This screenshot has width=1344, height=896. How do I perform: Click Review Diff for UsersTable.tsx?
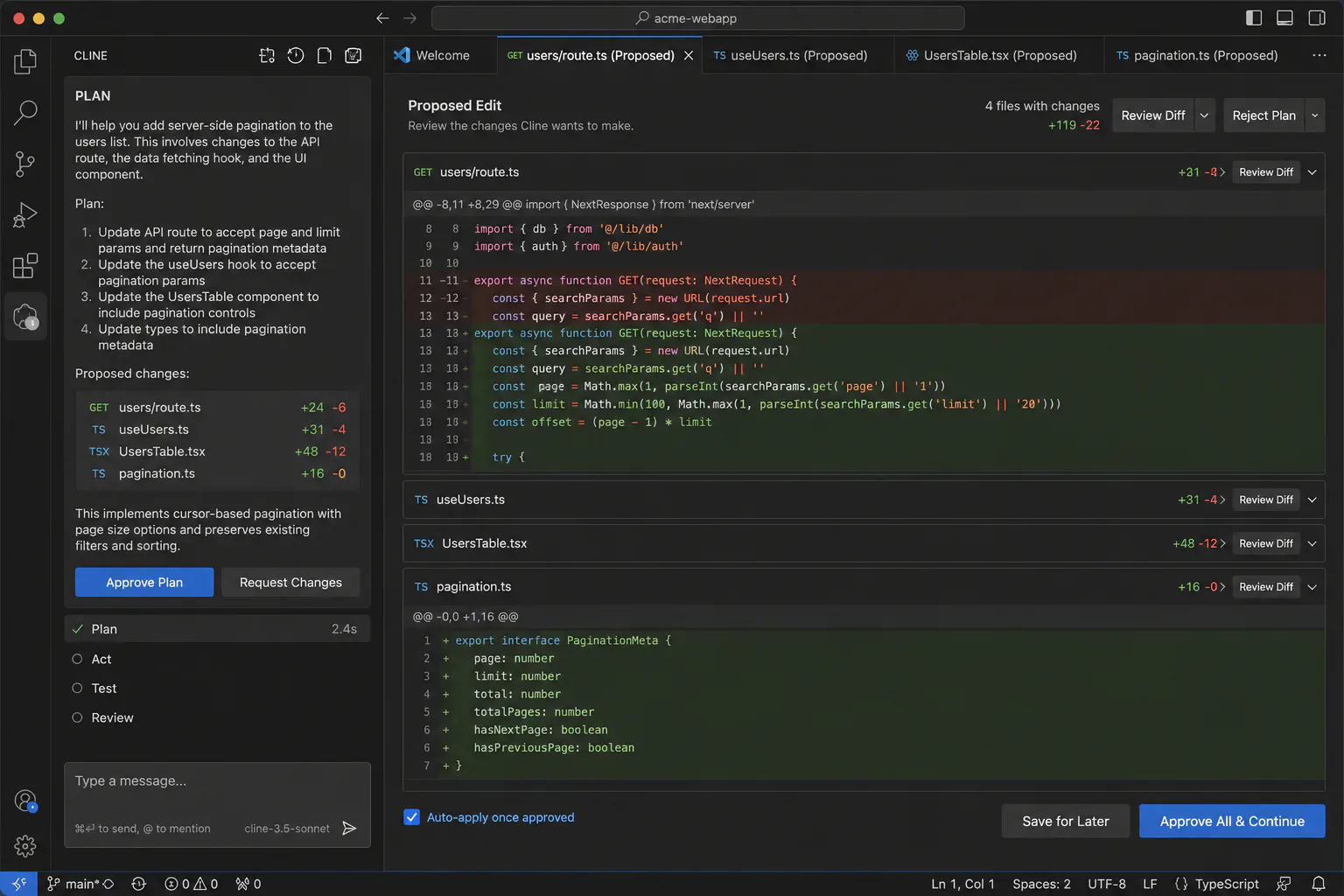point(1266,543)
